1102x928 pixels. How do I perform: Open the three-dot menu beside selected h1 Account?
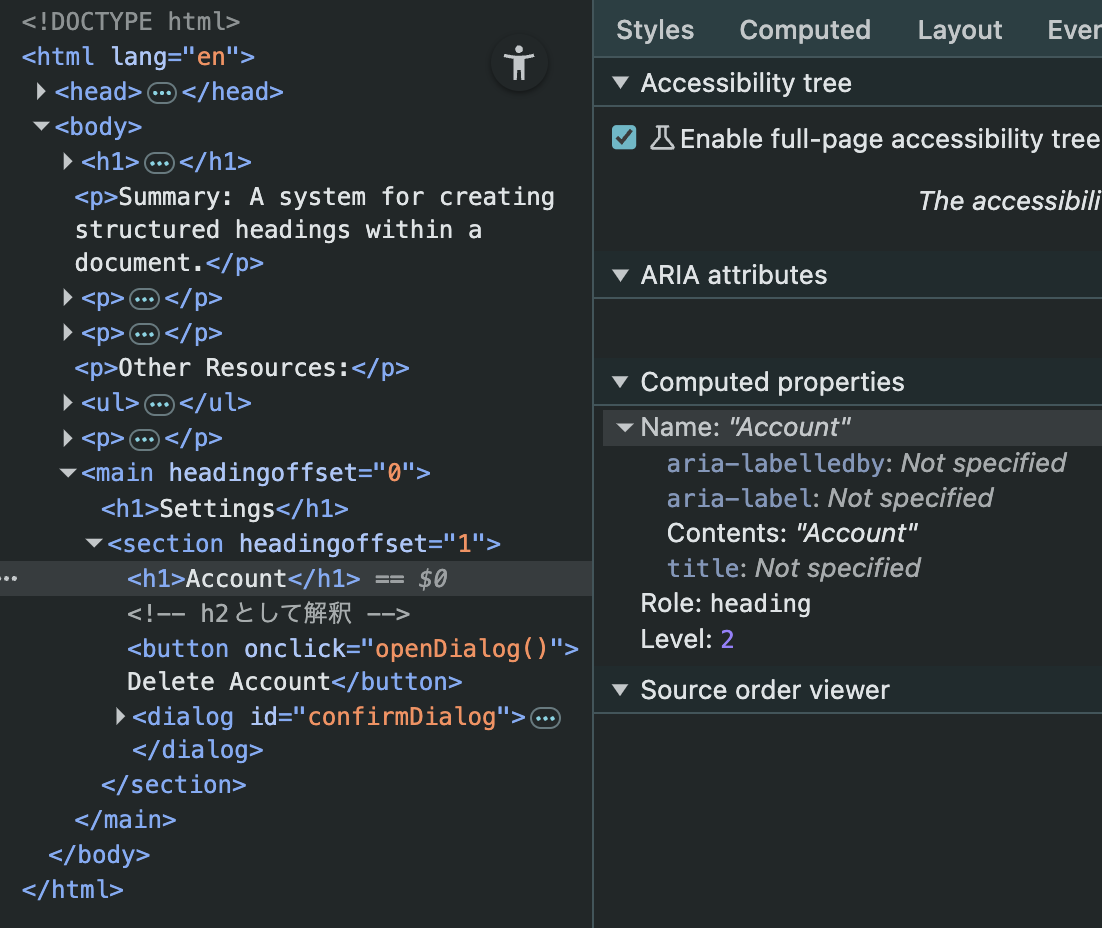pos(9,578)
